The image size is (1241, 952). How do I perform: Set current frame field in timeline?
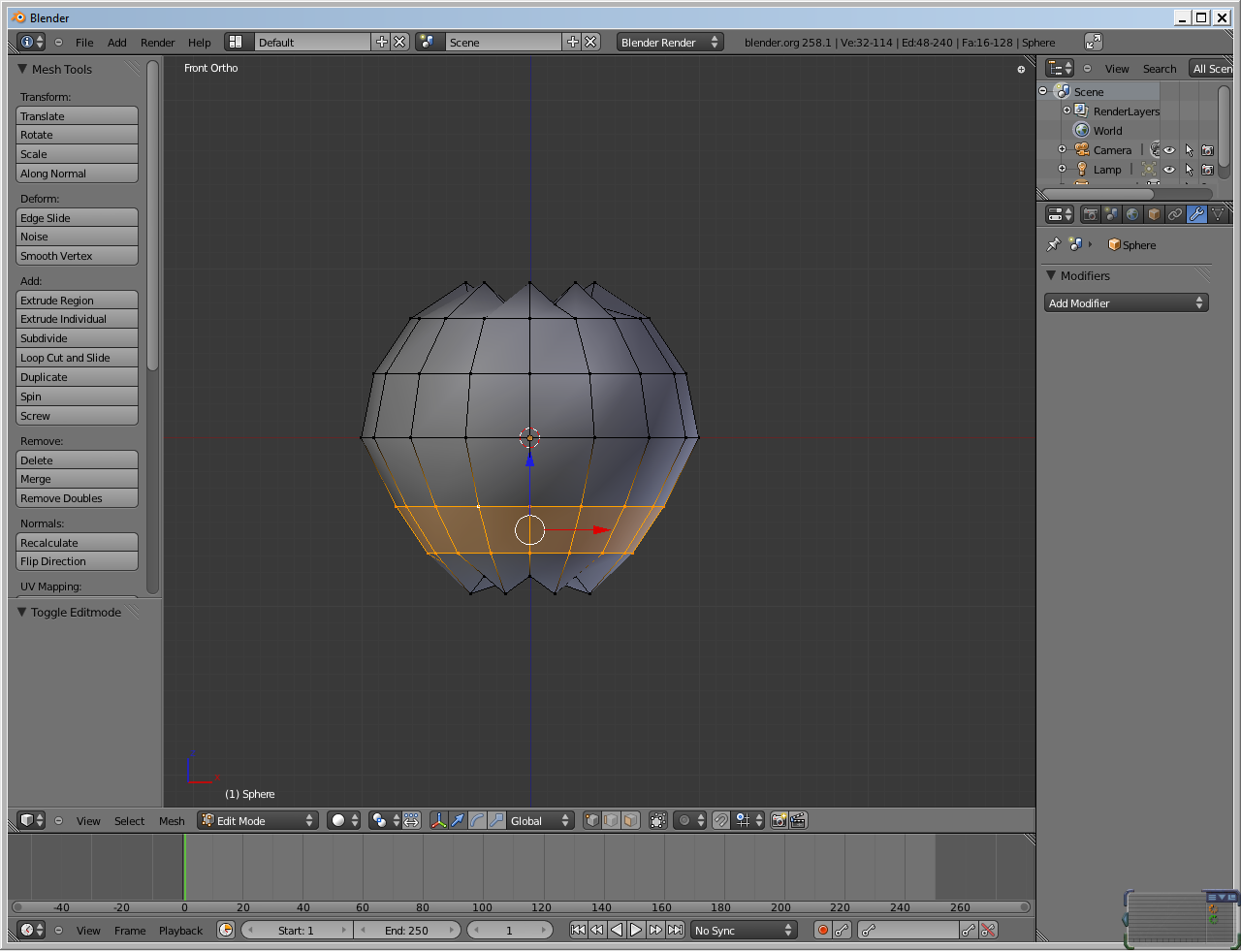[x=511, y=930]
